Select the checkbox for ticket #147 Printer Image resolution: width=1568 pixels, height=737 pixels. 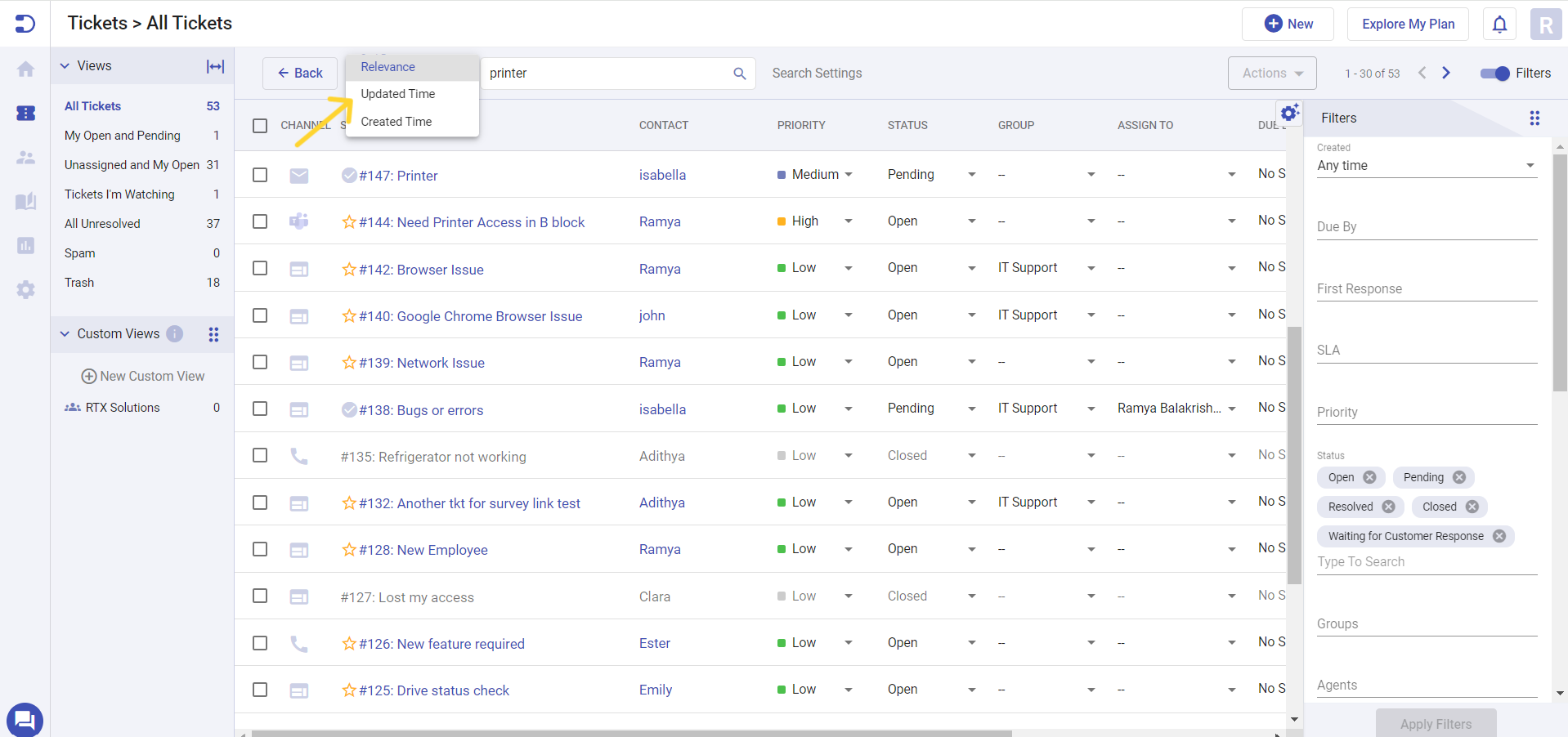[x=260, y=175]
